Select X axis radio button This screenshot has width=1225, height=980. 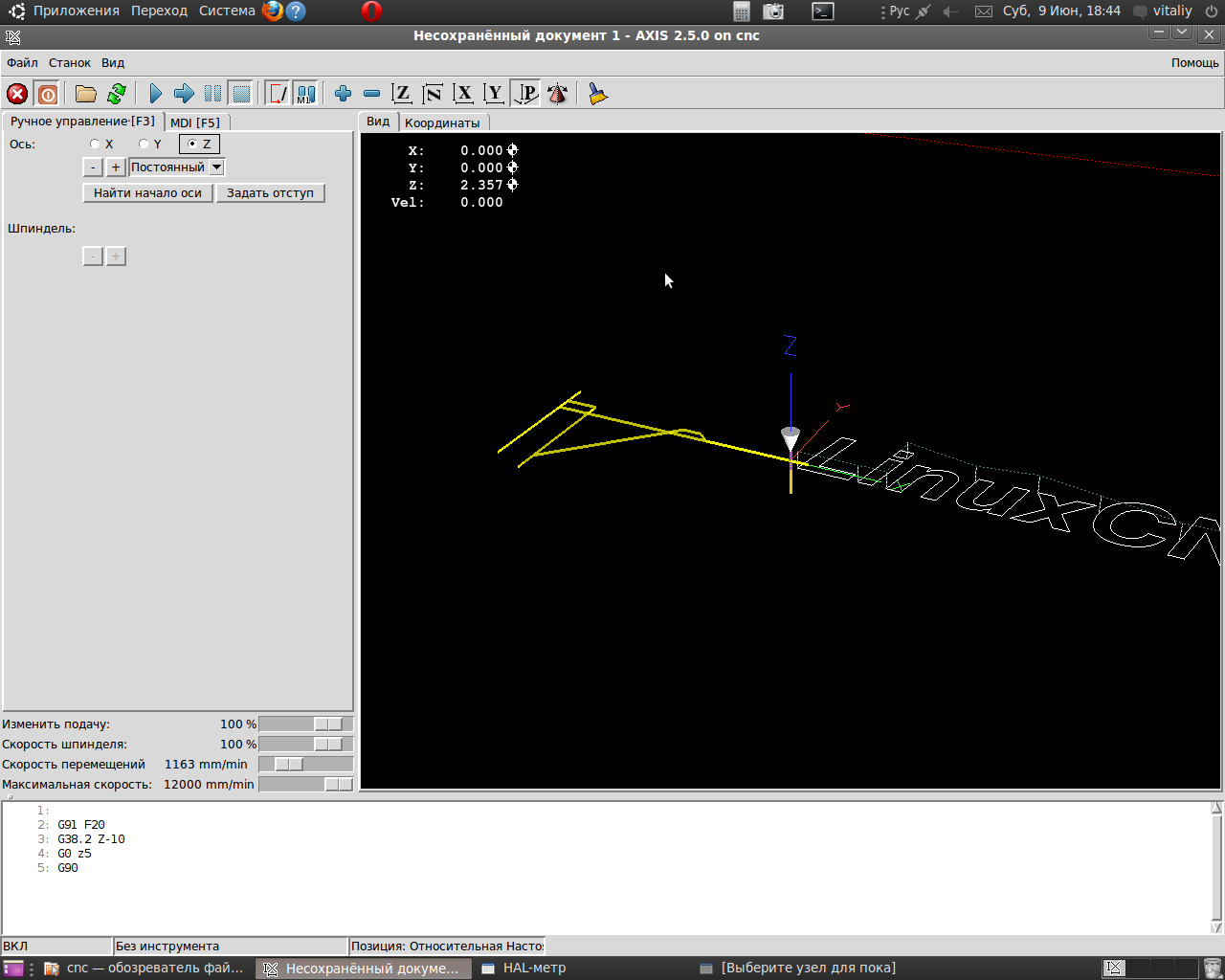(95, 145)
